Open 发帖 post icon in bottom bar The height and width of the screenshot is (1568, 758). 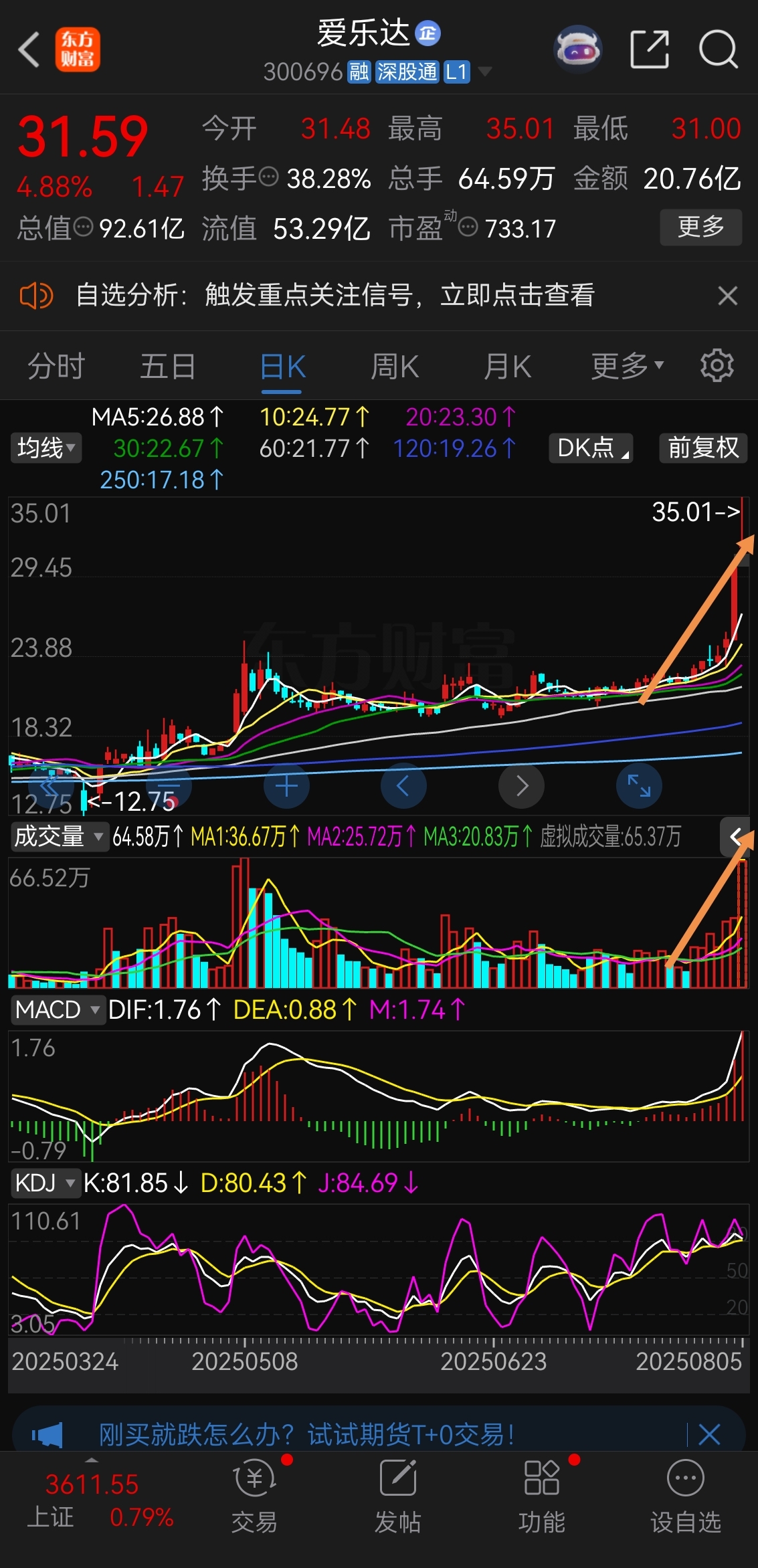[x=398, y=1498]
